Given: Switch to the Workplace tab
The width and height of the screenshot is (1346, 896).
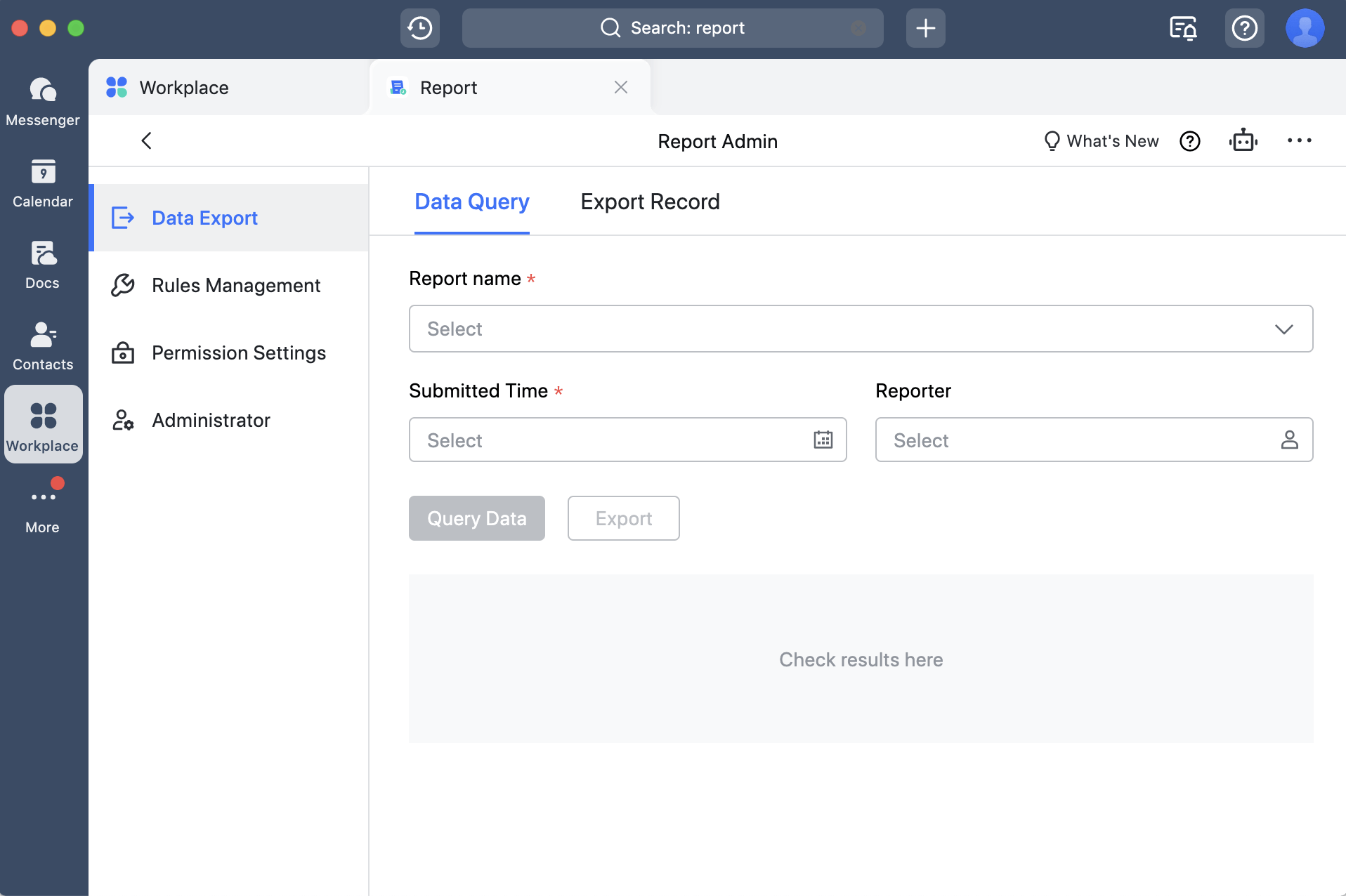Looking at the screenshot, I should [183, 87].
